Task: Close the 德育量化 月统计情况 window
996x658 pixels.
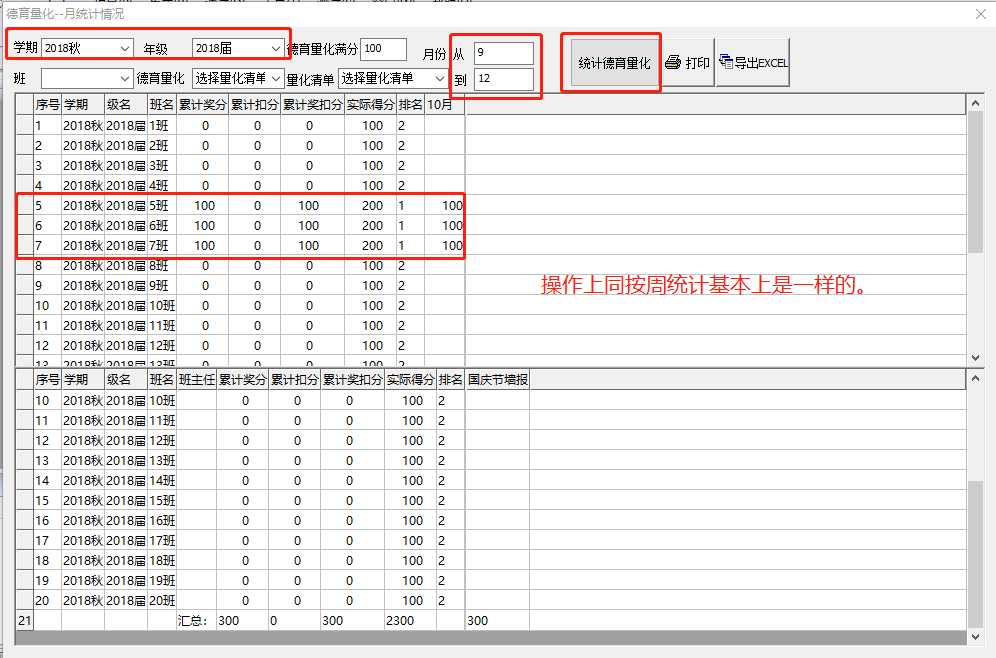Action: click(980, 14)
